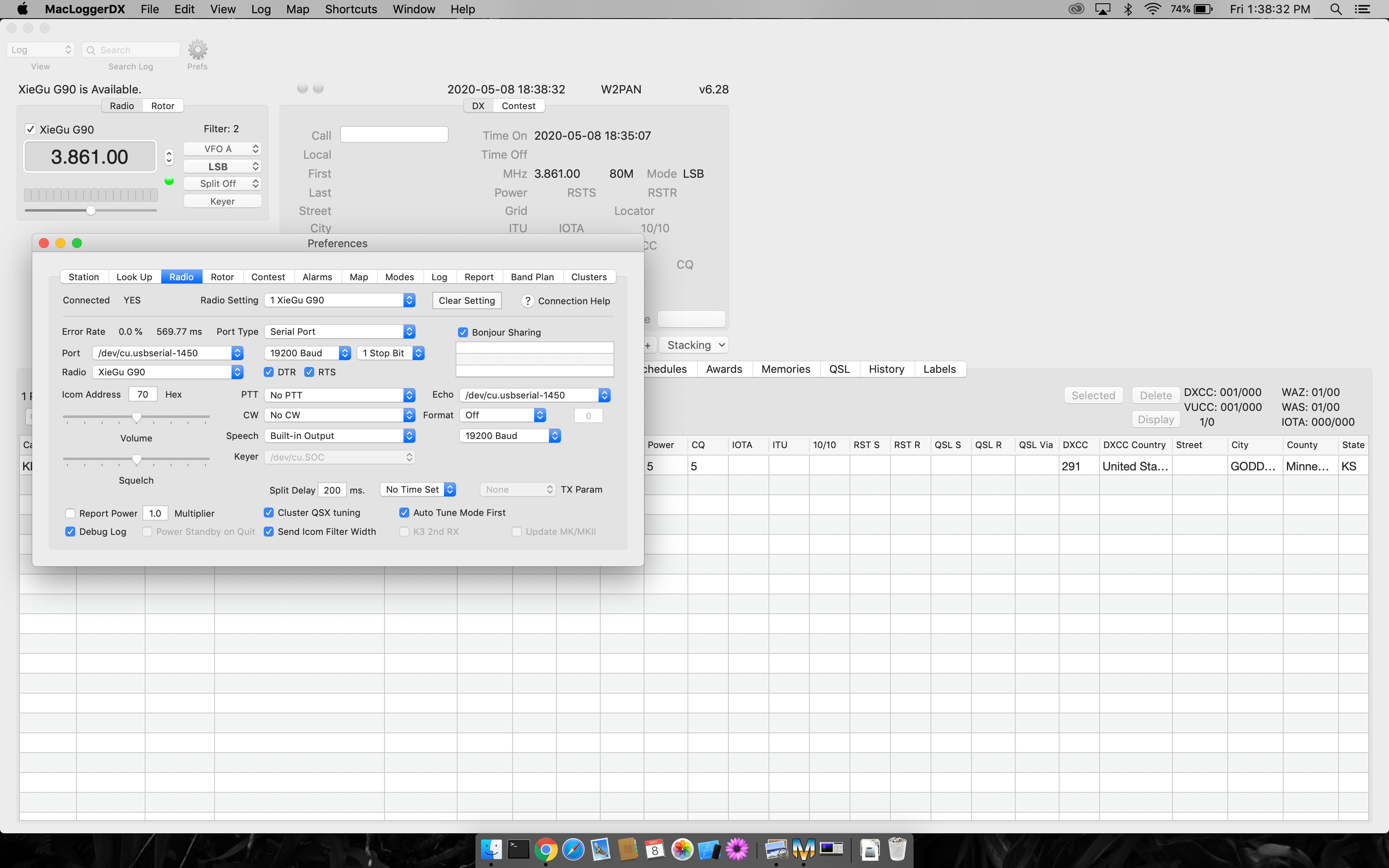The width and height of the screenshot is (1389, 868).
Task: Open Contacts from the dock
Action: 628,849
